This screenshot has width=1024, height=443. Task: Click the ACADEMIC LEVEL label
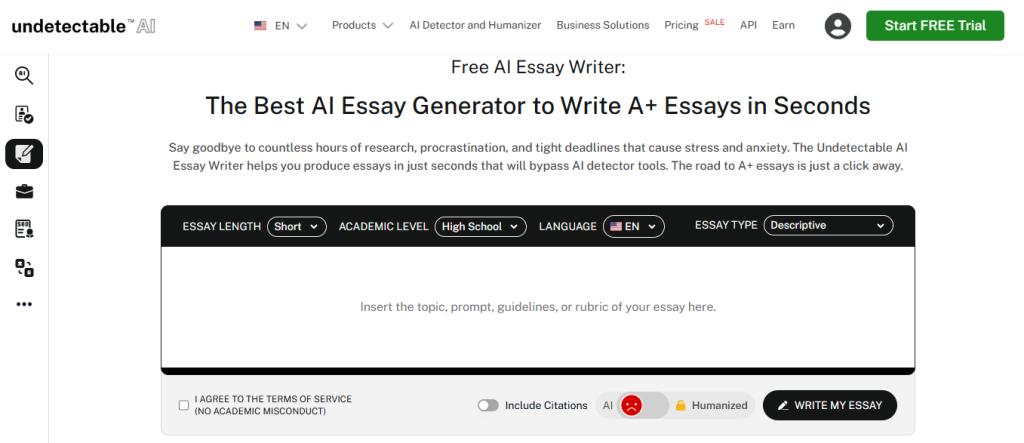point(384,227)
